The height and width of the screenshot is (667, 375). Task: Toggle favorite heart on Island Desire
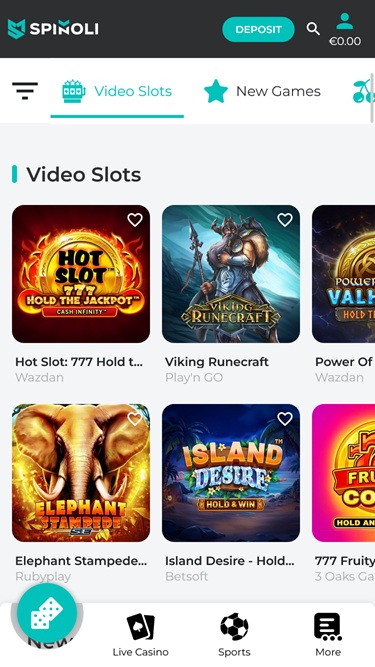click(x=285, y=419)
